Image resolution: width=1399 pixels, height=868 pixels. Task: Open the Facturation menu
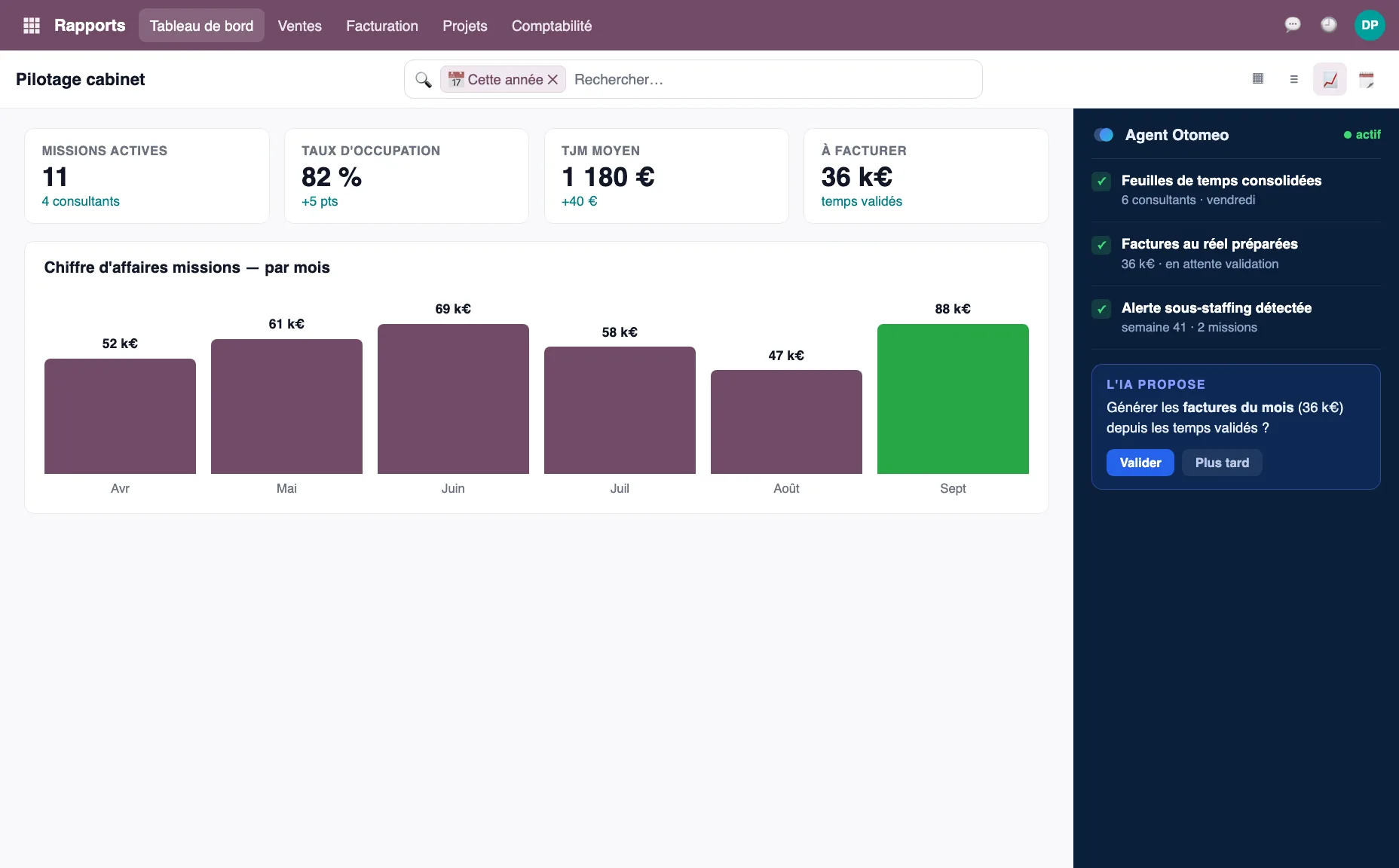tap(382, 26)
